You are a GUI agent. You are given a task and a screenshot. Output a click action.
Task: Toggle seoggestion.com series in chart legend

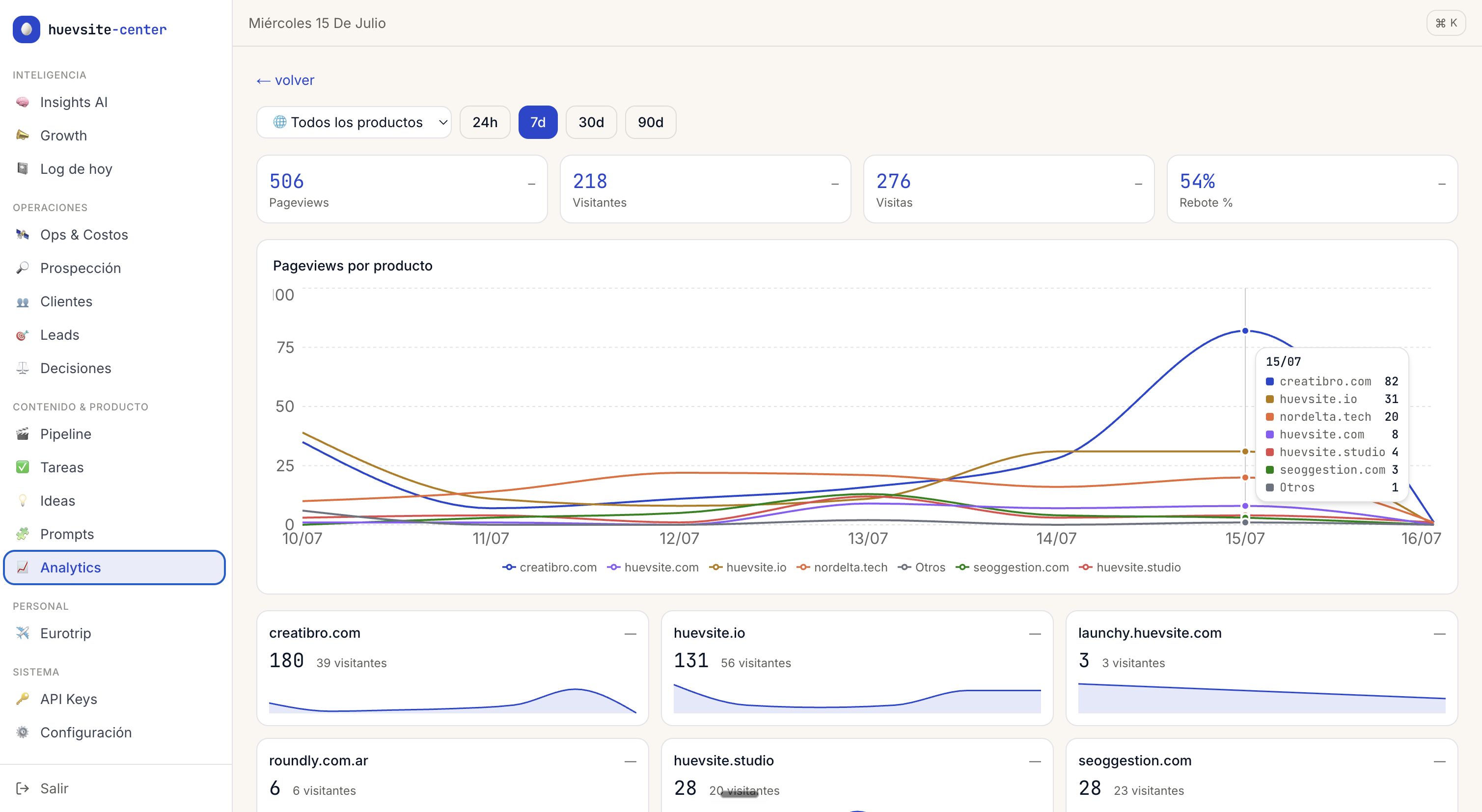(x=1013, y=567)
